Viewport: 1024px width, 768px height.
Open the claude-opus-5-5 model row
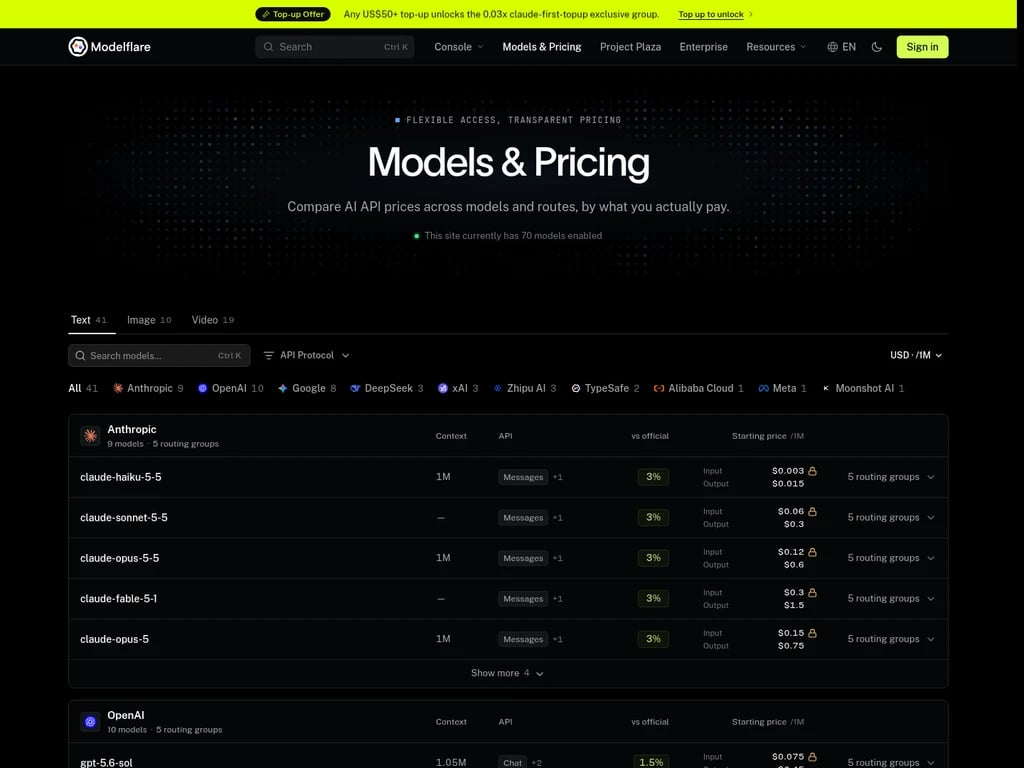point(508,558)
